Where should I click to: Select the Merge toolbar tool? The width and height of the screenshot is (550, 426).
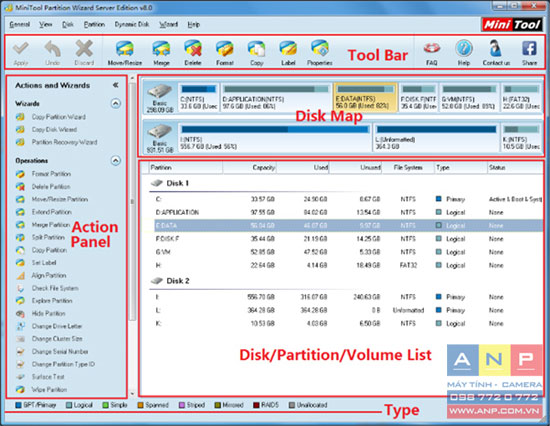click(x=161, y=53)
